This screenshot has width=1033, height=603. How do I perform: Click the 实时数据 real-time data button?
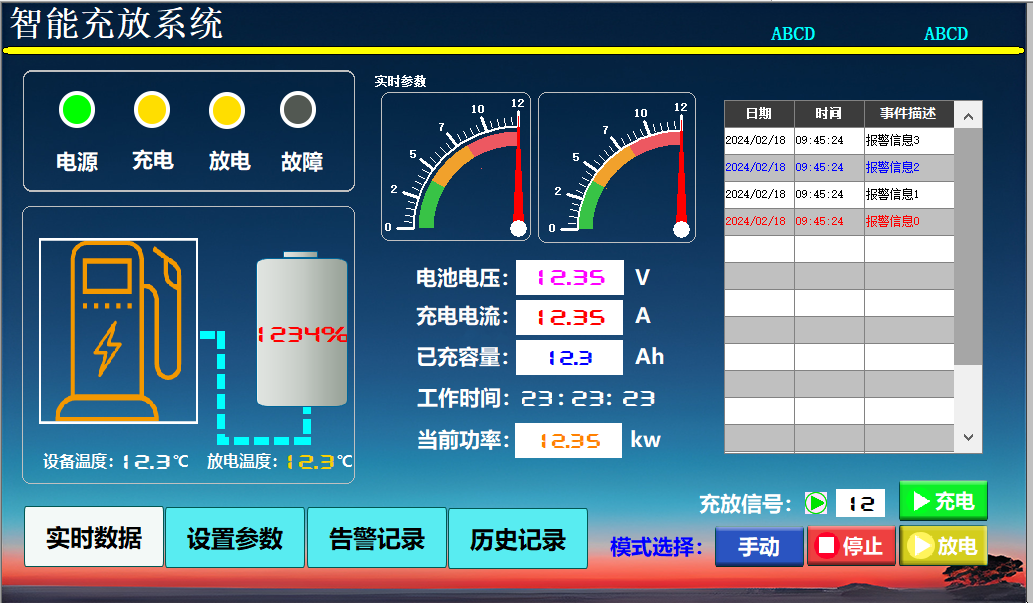pos(93,537)
